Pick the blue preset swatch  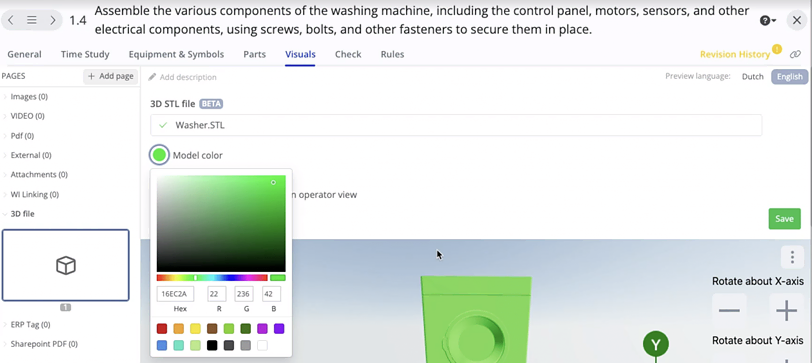162,345
